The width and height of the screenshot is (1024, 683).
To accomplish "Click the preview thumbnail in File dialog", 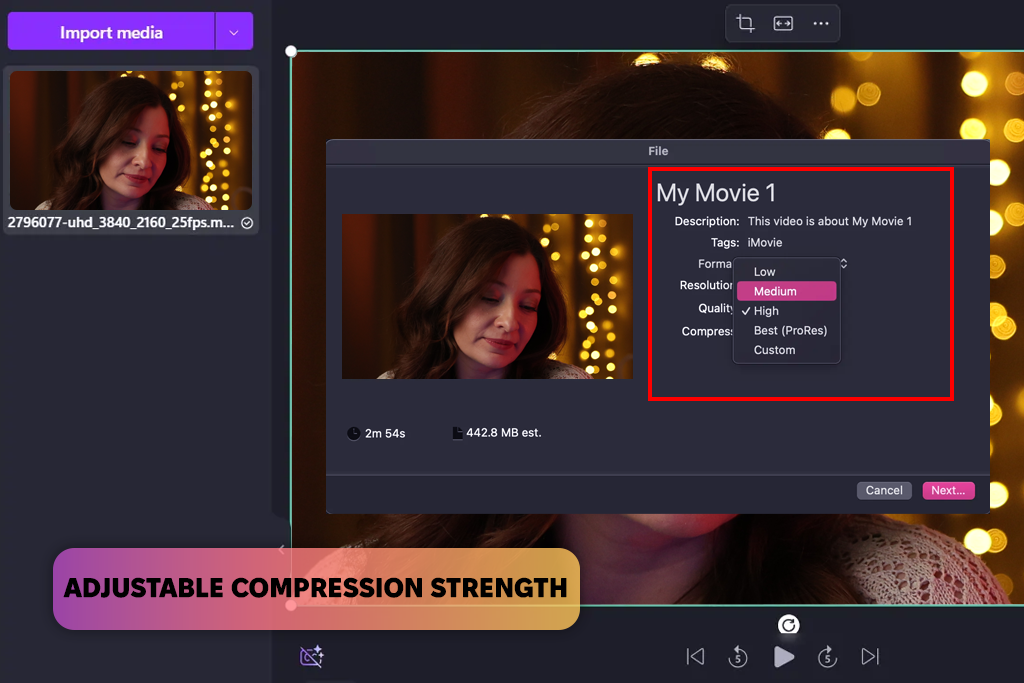I will click(x=487, y=296).
